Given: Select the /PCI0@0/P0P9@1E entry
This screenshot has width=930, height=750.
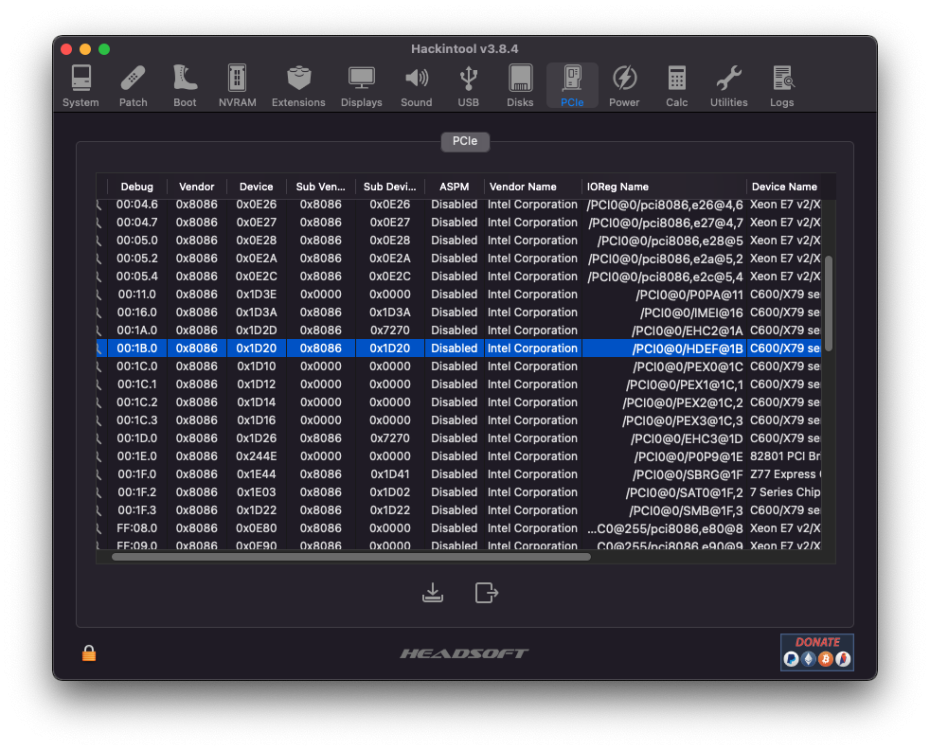Looking at the screenshot, I should click(x=688, y=457).
